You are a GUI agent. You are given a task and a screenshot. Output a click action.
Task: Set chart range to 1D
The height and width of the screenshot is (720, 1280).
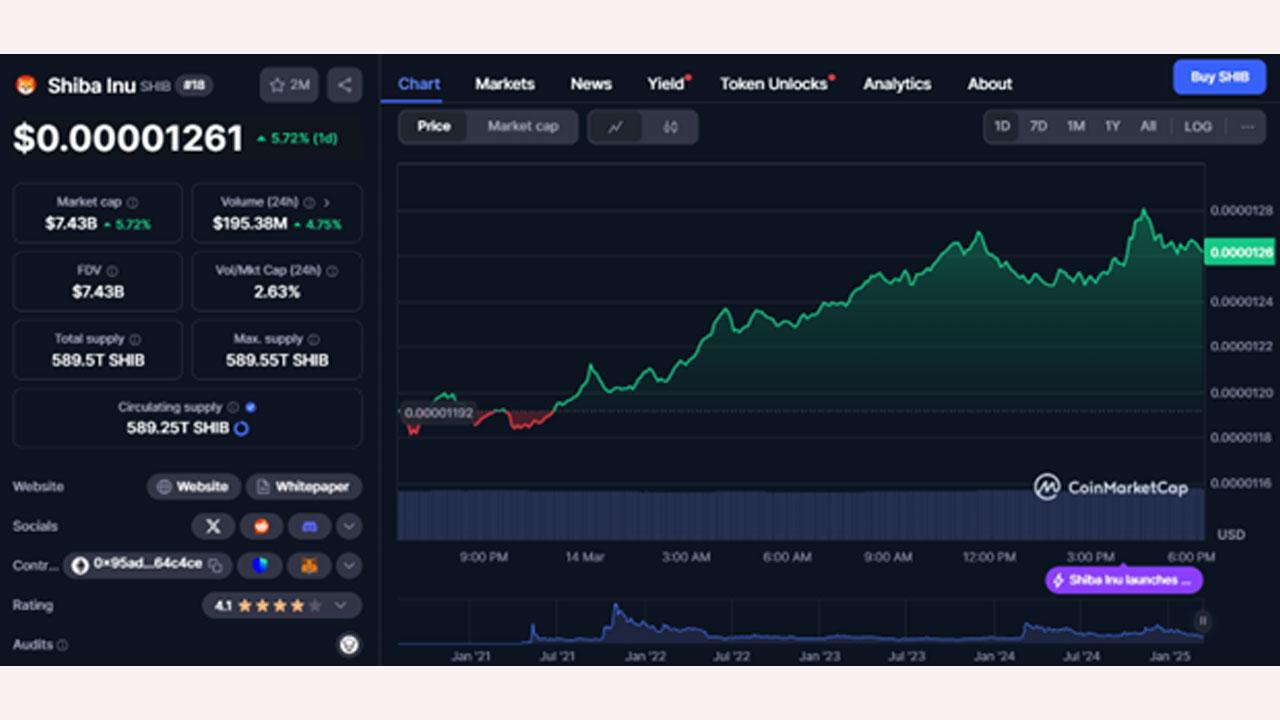(1002, 127)
